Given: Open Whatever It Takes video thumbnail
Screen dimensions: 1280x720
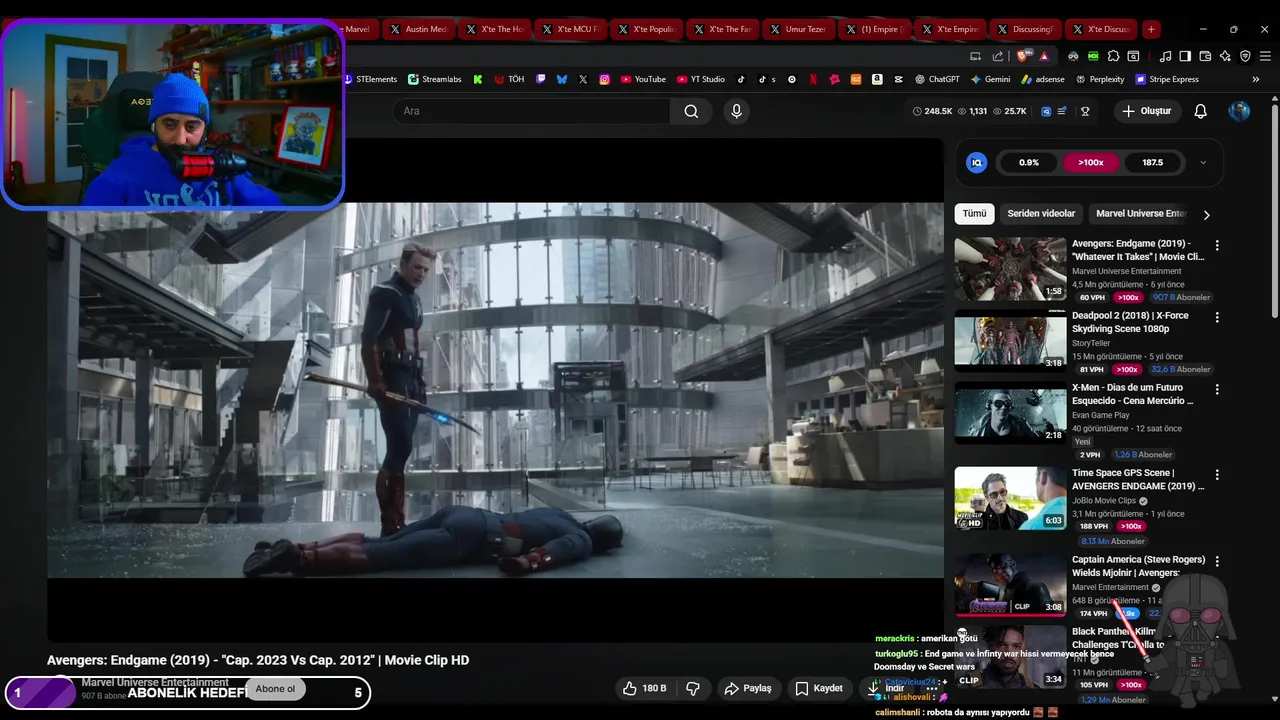Looking at the screenshot, I should tap(1010, 269).
